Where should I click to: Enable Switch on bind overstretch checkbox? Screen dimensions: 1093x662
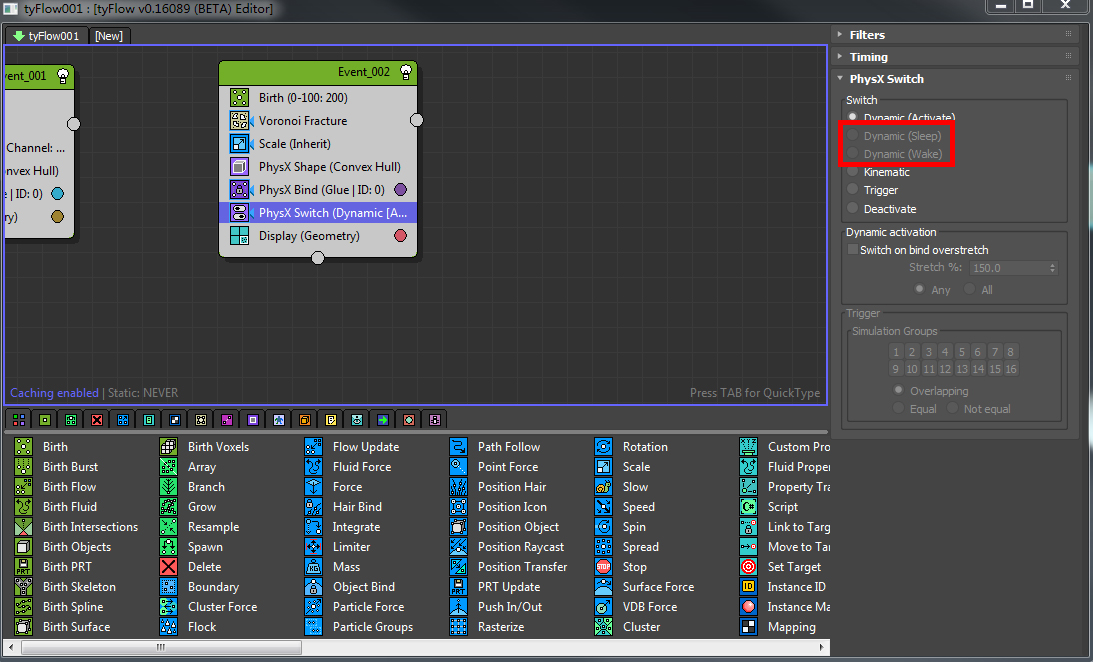click(853, 250)
